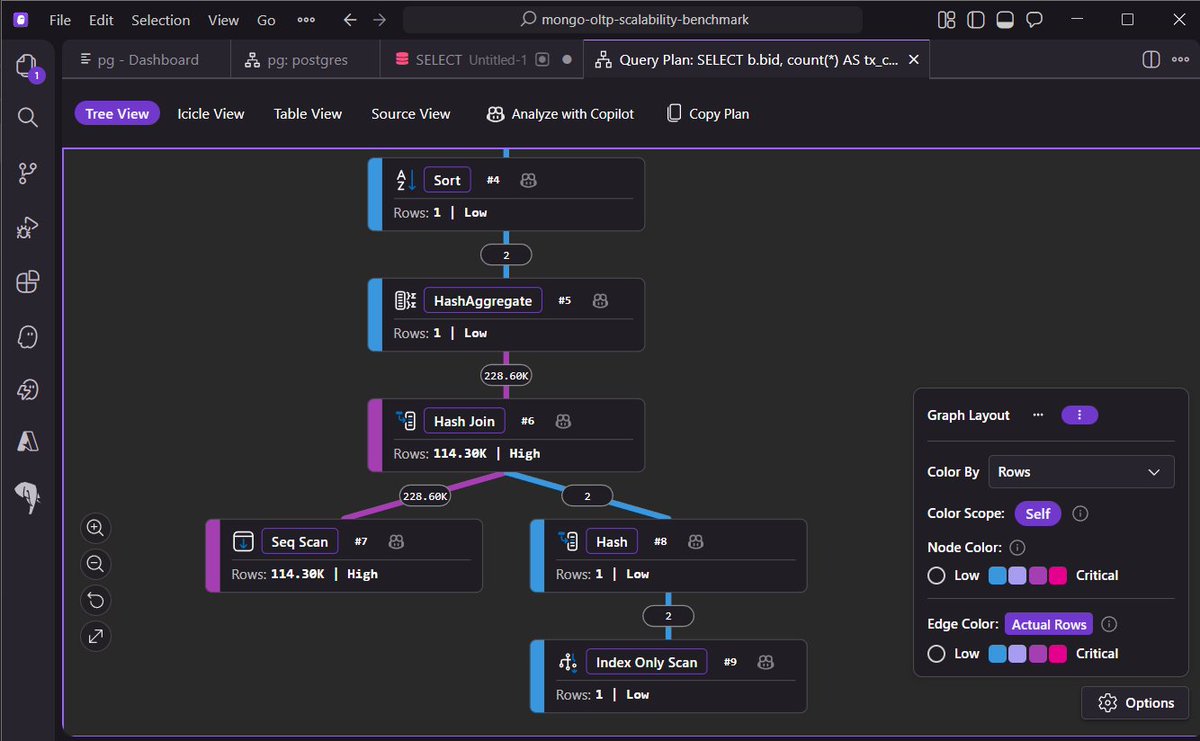Switch to SELECT Untitled-1 tab
The height and width of the screenshot is (741, 1200).
482,60
